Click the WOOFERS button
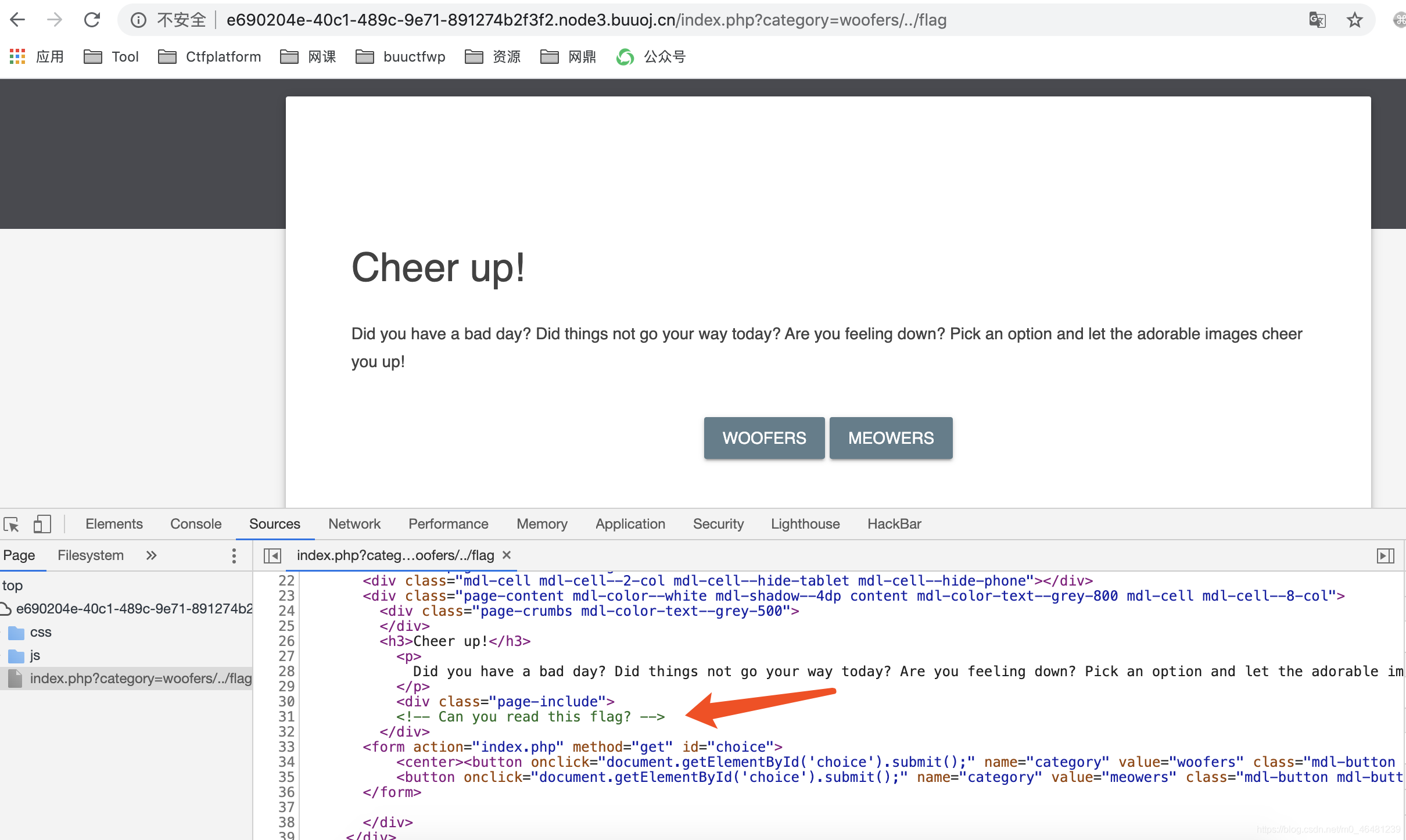 (764, 438)
